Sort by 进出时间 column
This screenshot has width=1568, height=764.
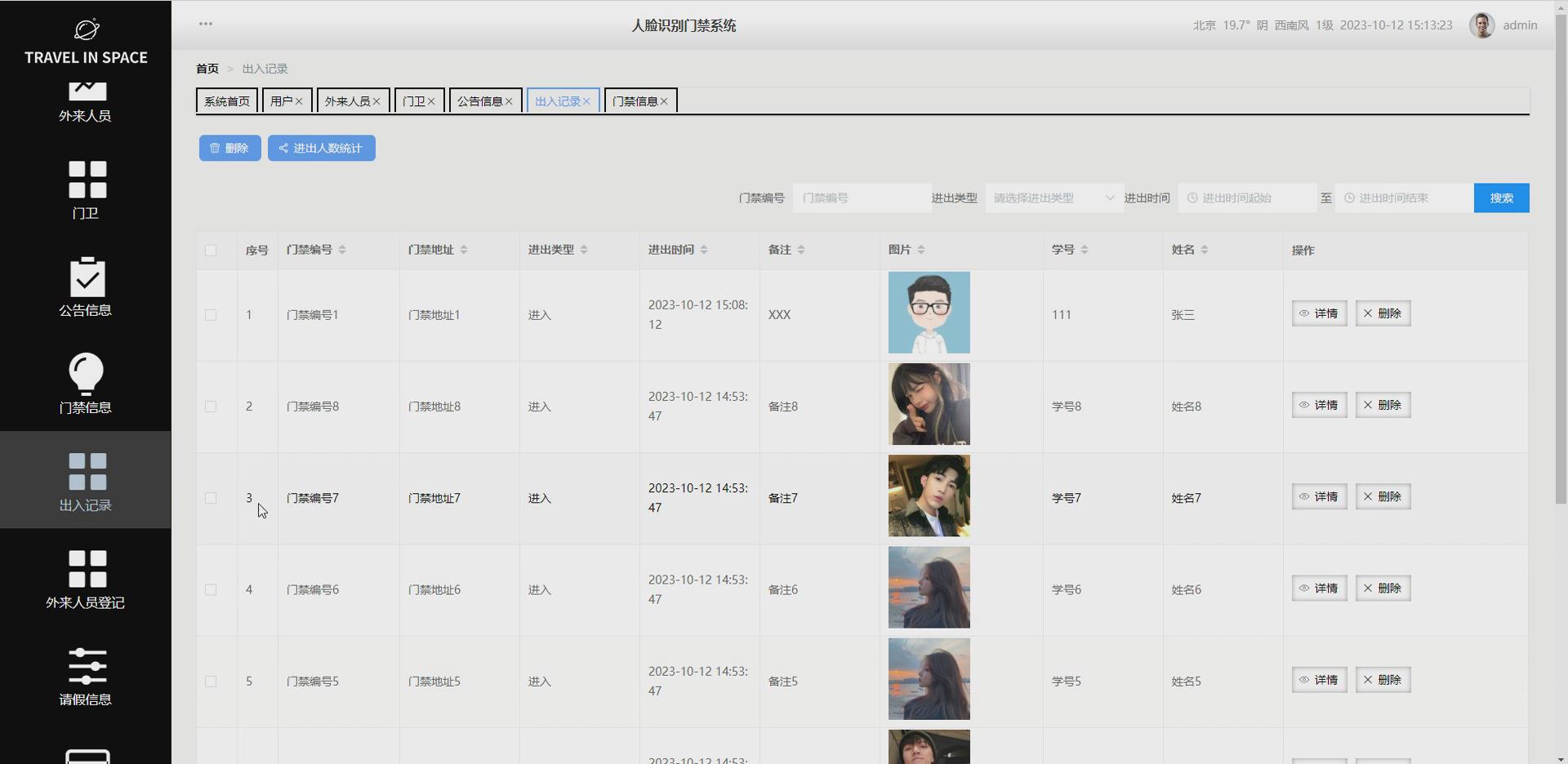(704, 250)
